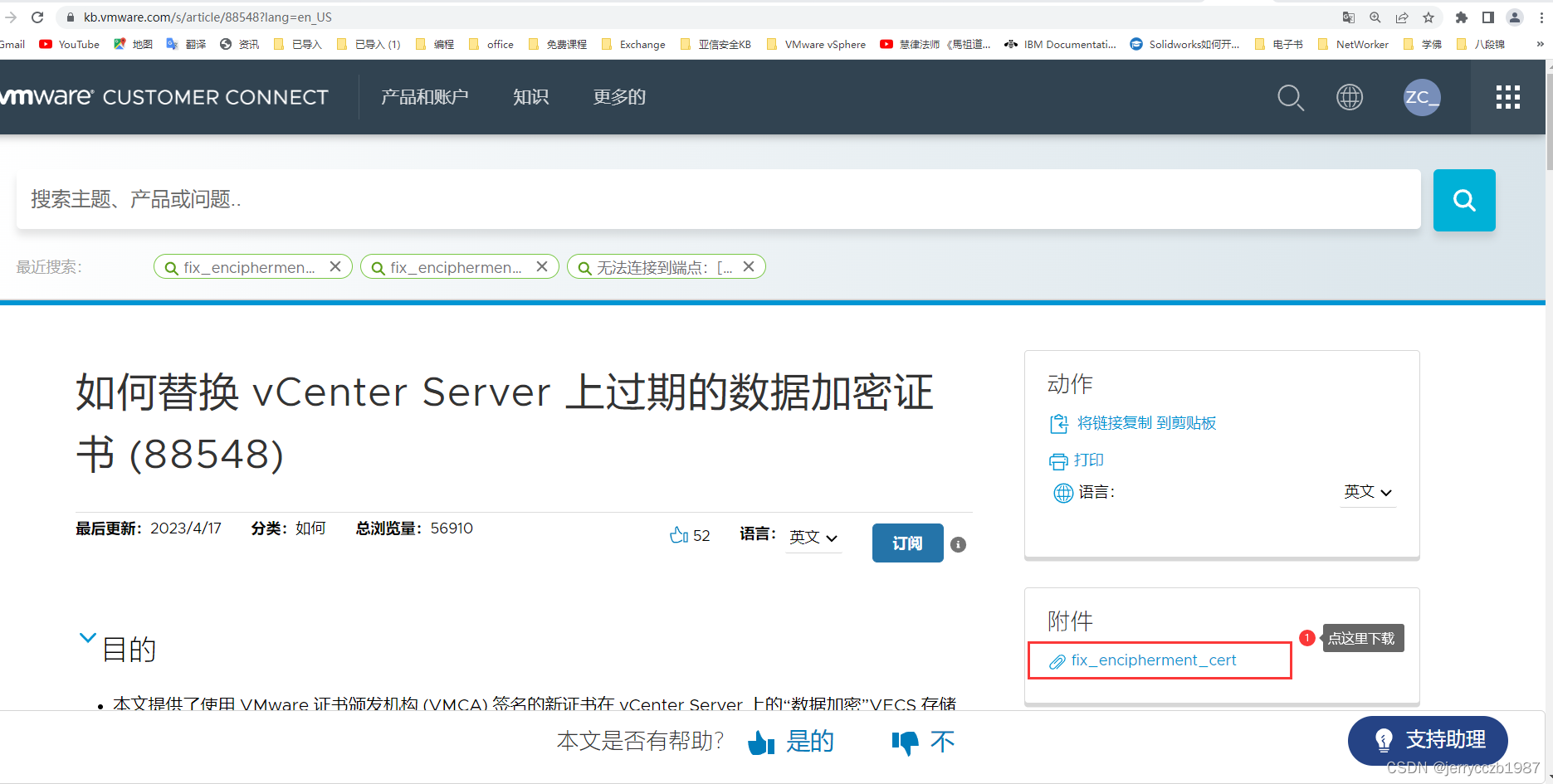Open the nine-dot apps grid icon
The image size is (1553, 784).
pyautogui.click(x=1508, y=97)
